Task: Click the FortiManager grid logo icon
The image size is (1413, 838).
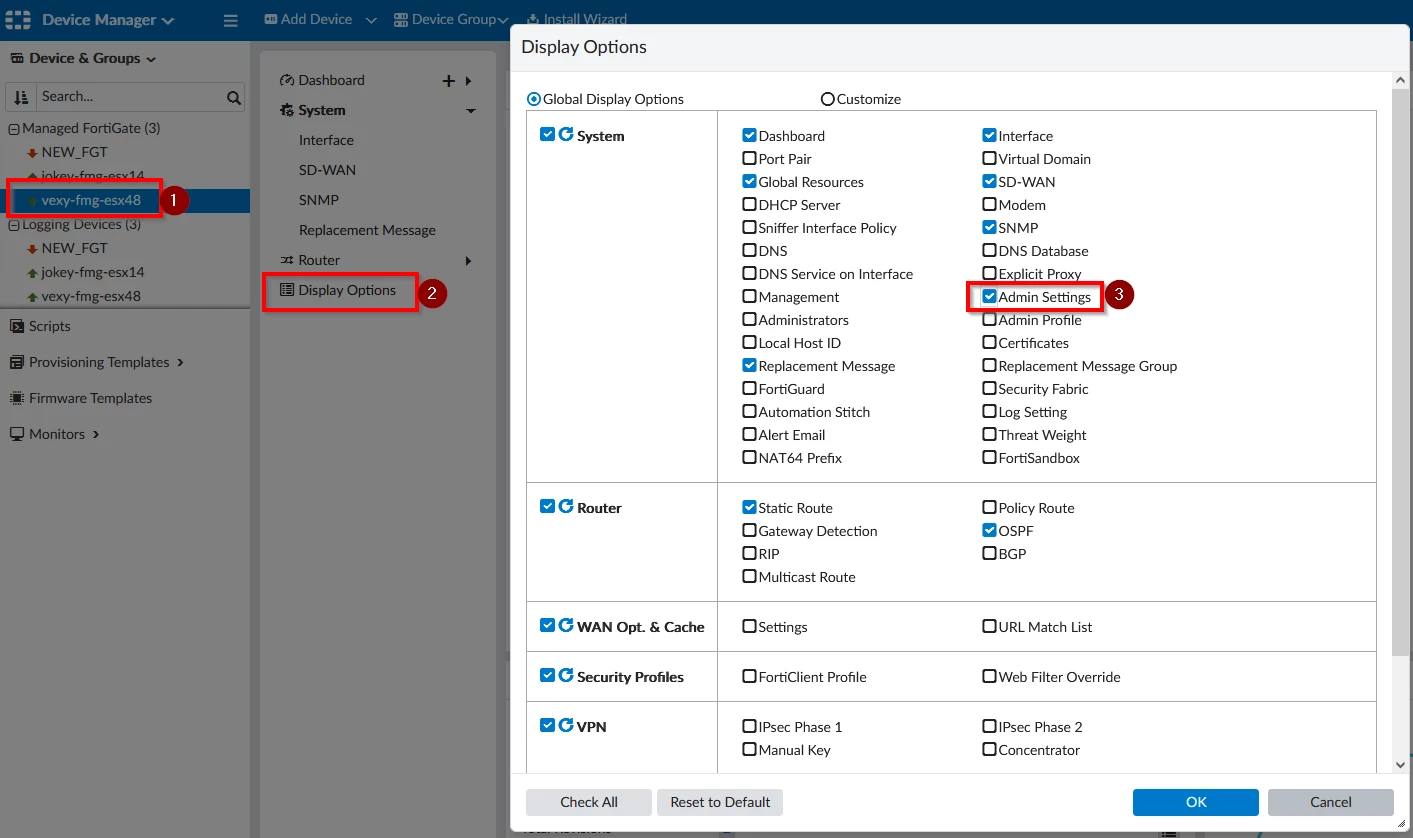Action: [20, 19]
